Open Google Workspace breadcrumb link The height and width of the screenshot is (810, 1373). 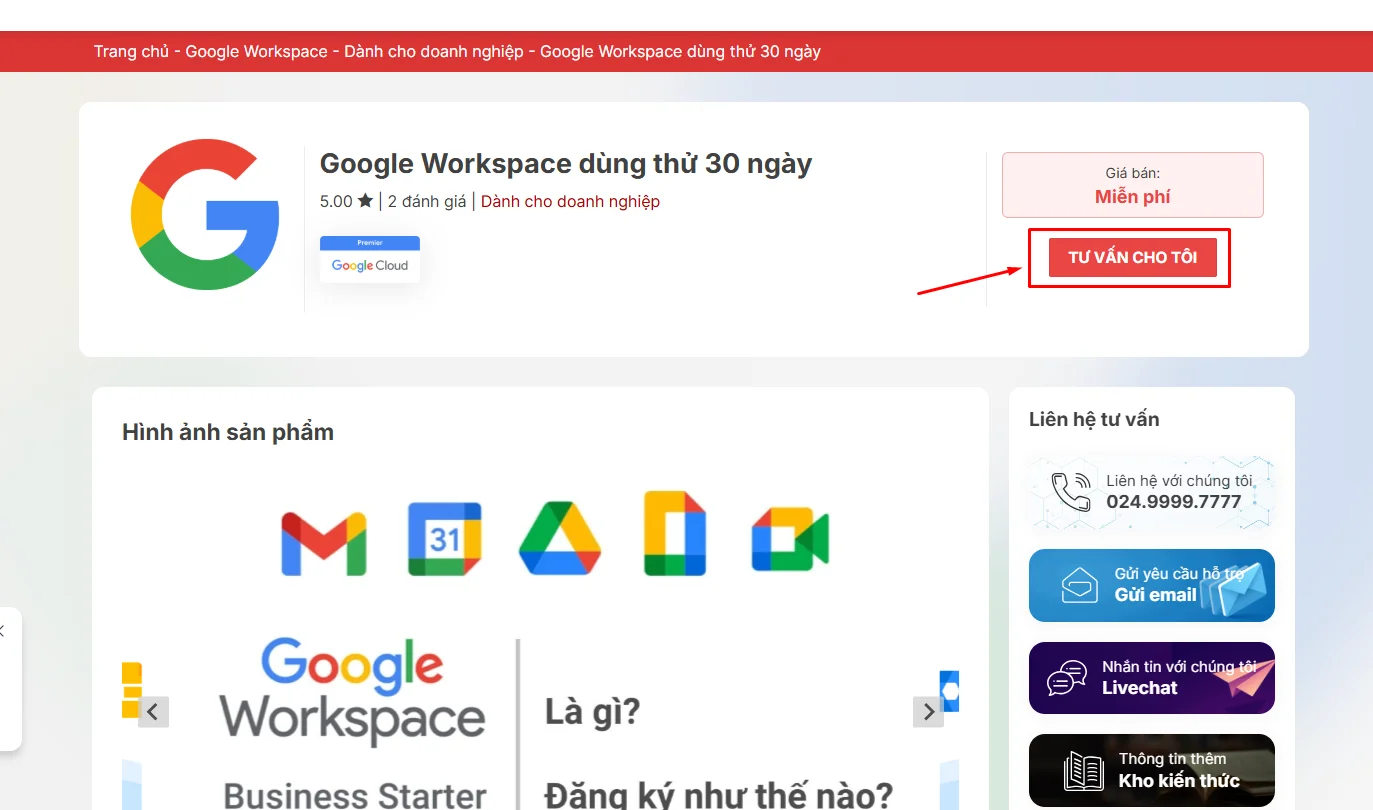256,51
